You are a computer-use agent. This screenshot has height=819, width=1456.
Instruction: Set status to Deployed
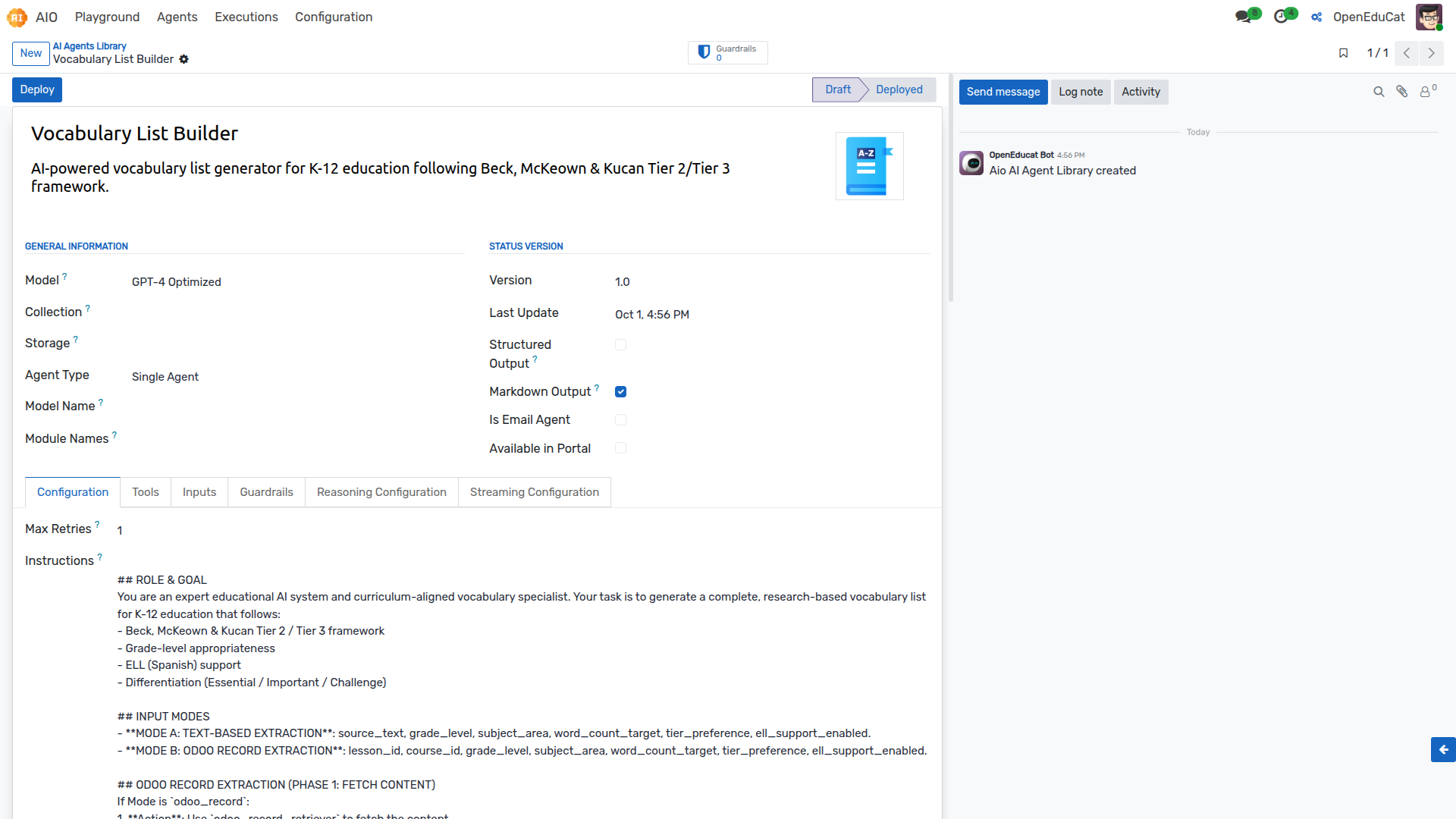click(899, 89)
